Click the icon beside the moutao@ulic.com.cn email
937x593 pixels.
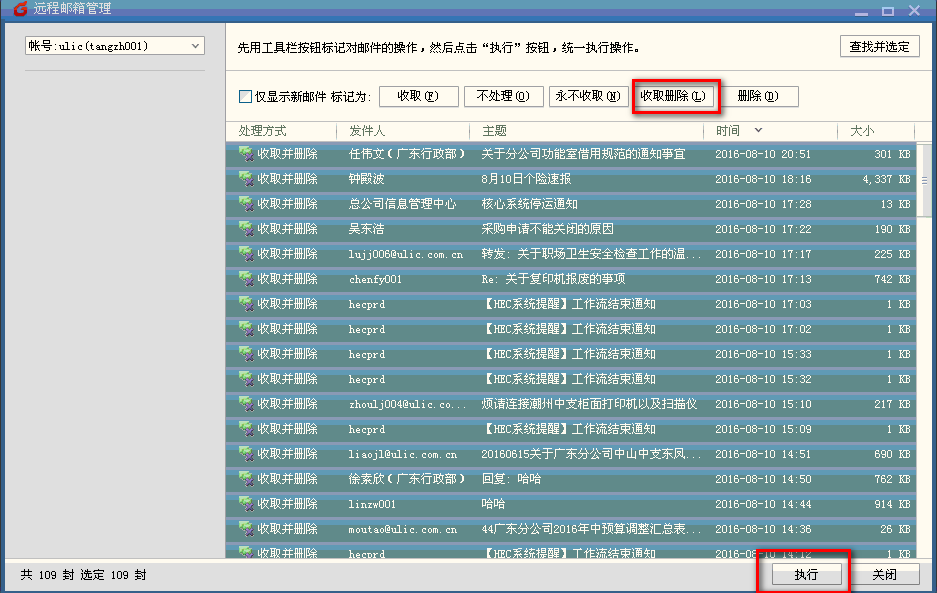246,529
